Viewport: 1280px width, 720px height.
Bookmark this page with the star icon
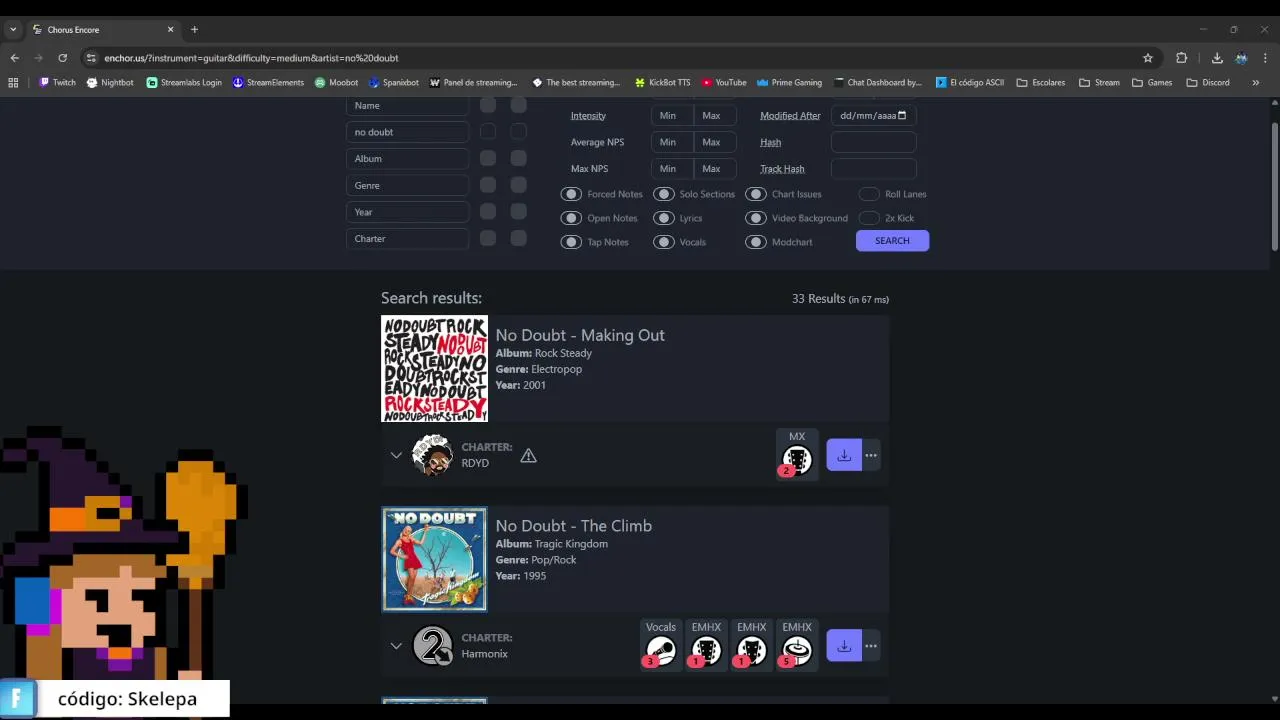tap(1148, 58)
